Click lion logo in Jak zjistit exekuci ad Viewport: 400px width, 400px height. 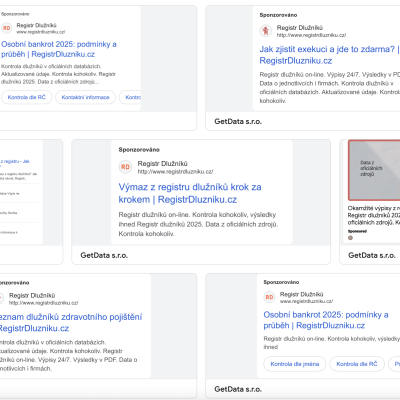pyautogui.click(x=266, y=31)
